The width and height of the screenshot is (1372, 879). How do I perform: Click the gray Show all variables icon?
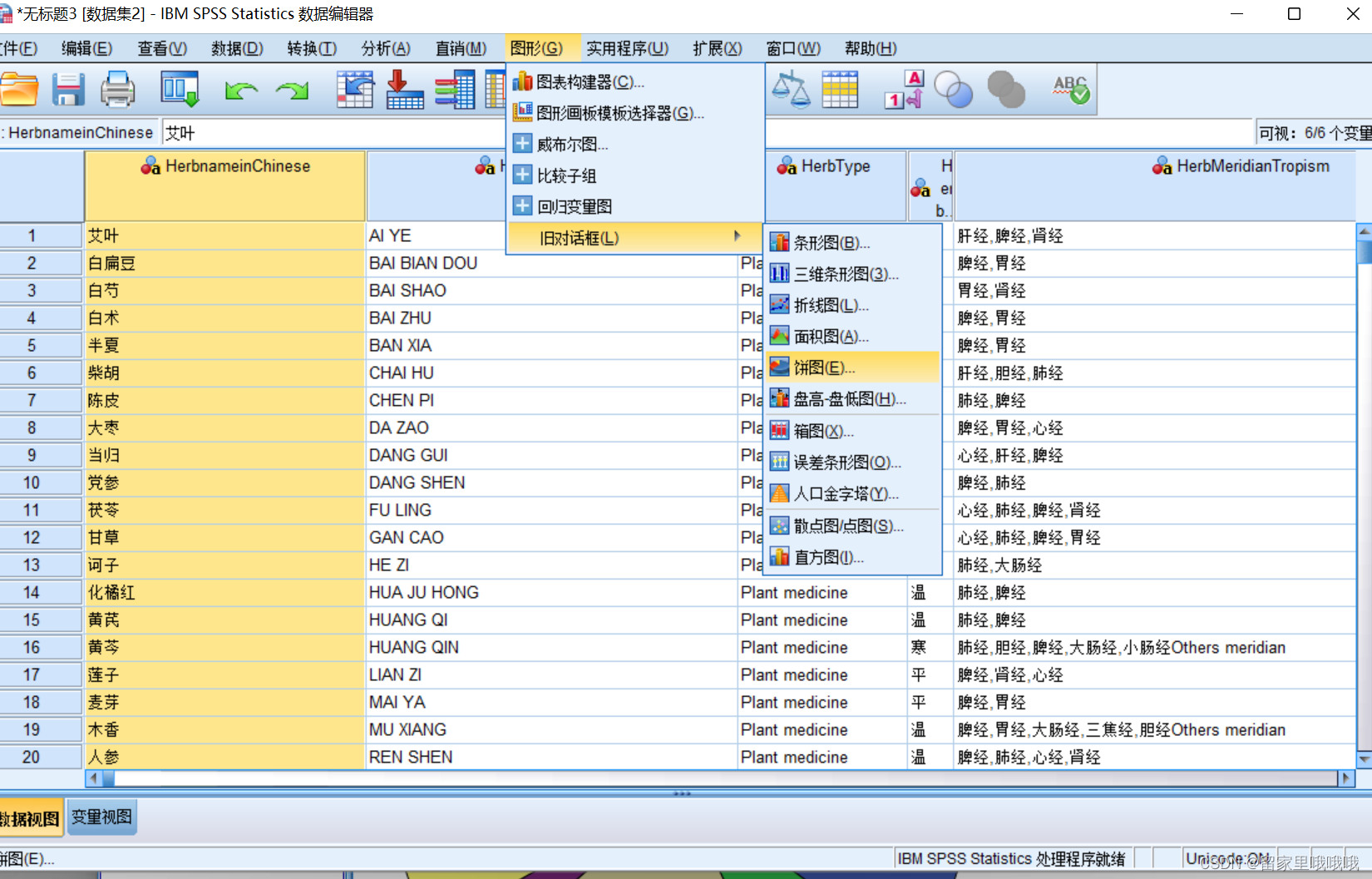[1005, 89]
